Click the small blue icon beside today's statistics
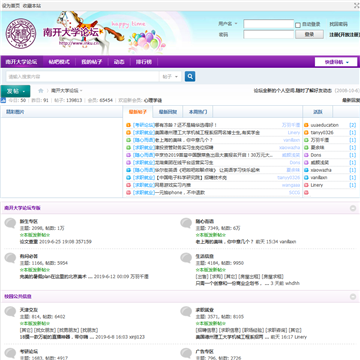The width and height of the screenshot is (360, 360). click(x=3, y=100)
